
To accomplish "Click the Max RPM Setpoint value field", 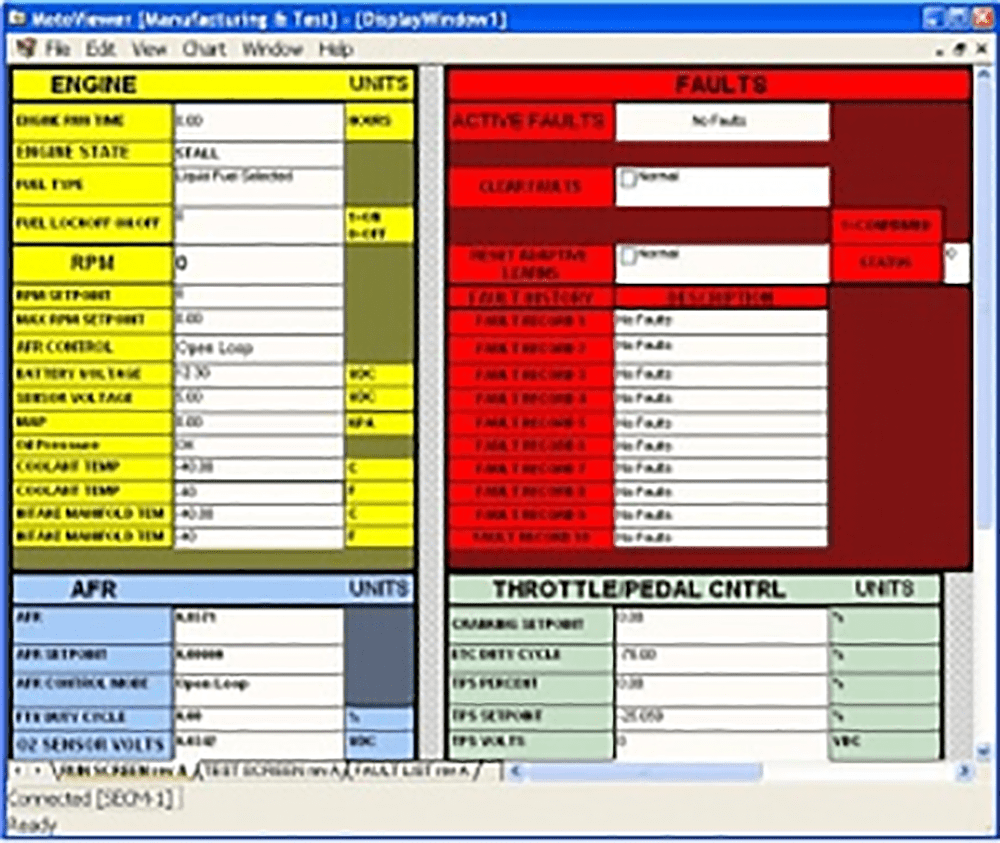I will click(258, 319).
